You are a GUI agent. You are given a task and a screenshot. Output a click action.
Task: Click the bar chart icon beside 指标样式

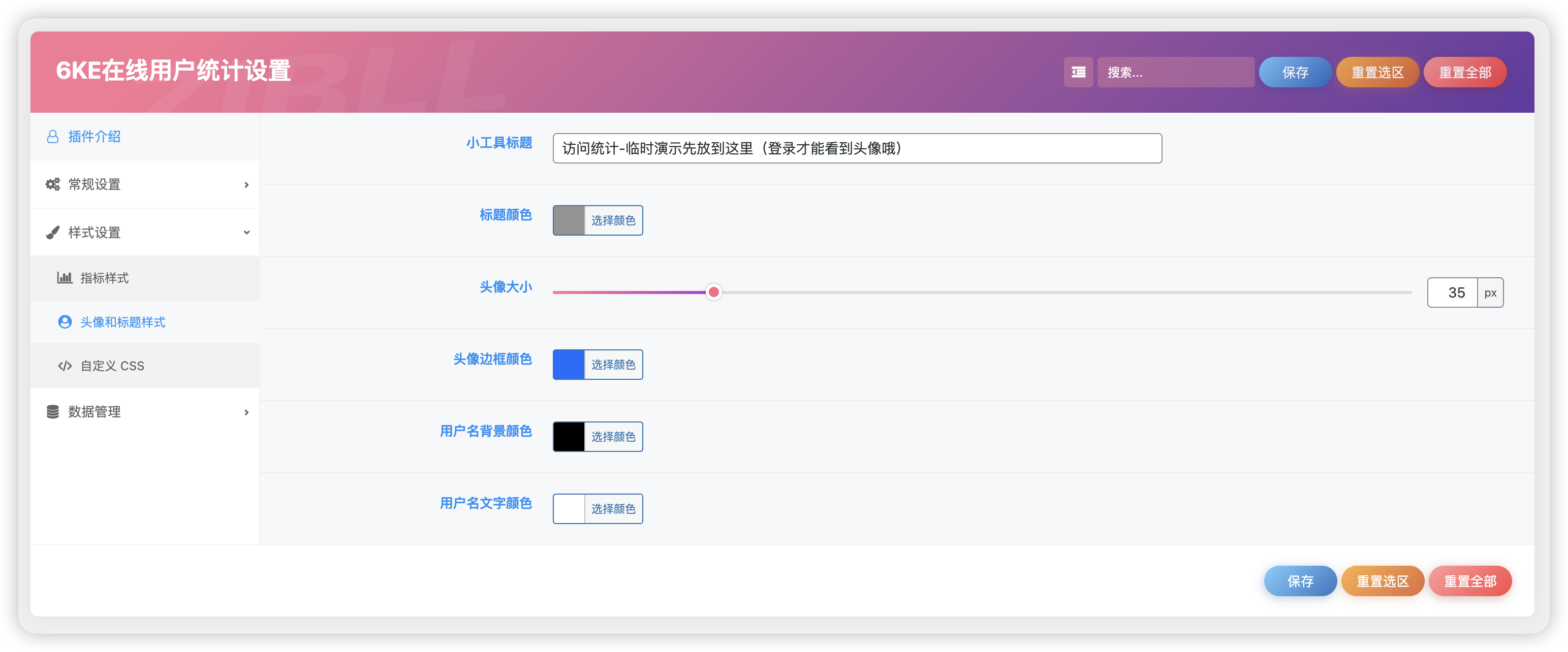click(x=65, y=277)
